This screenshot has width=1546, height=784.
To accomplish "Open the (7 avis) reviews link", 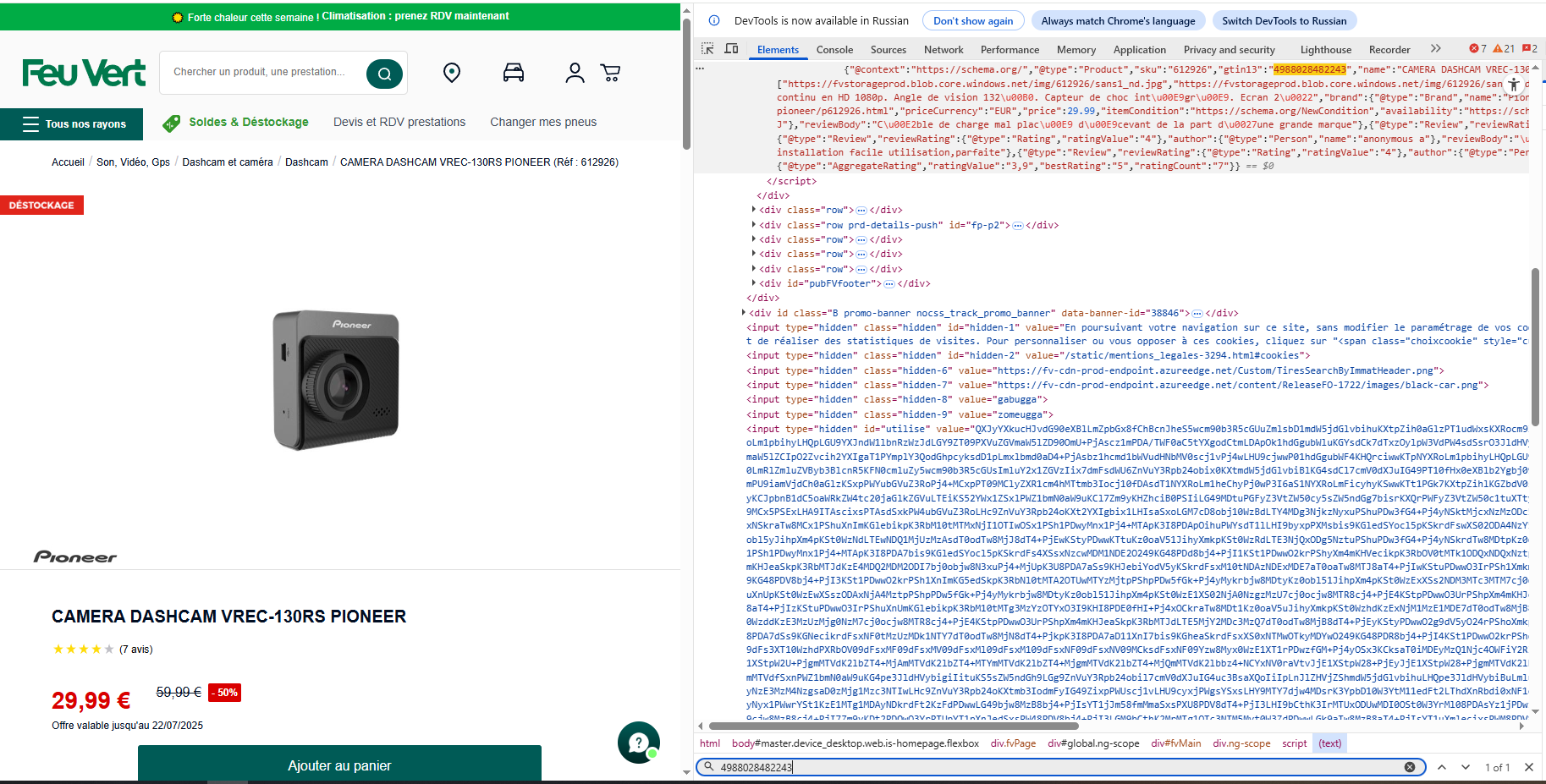I will 136,650.
